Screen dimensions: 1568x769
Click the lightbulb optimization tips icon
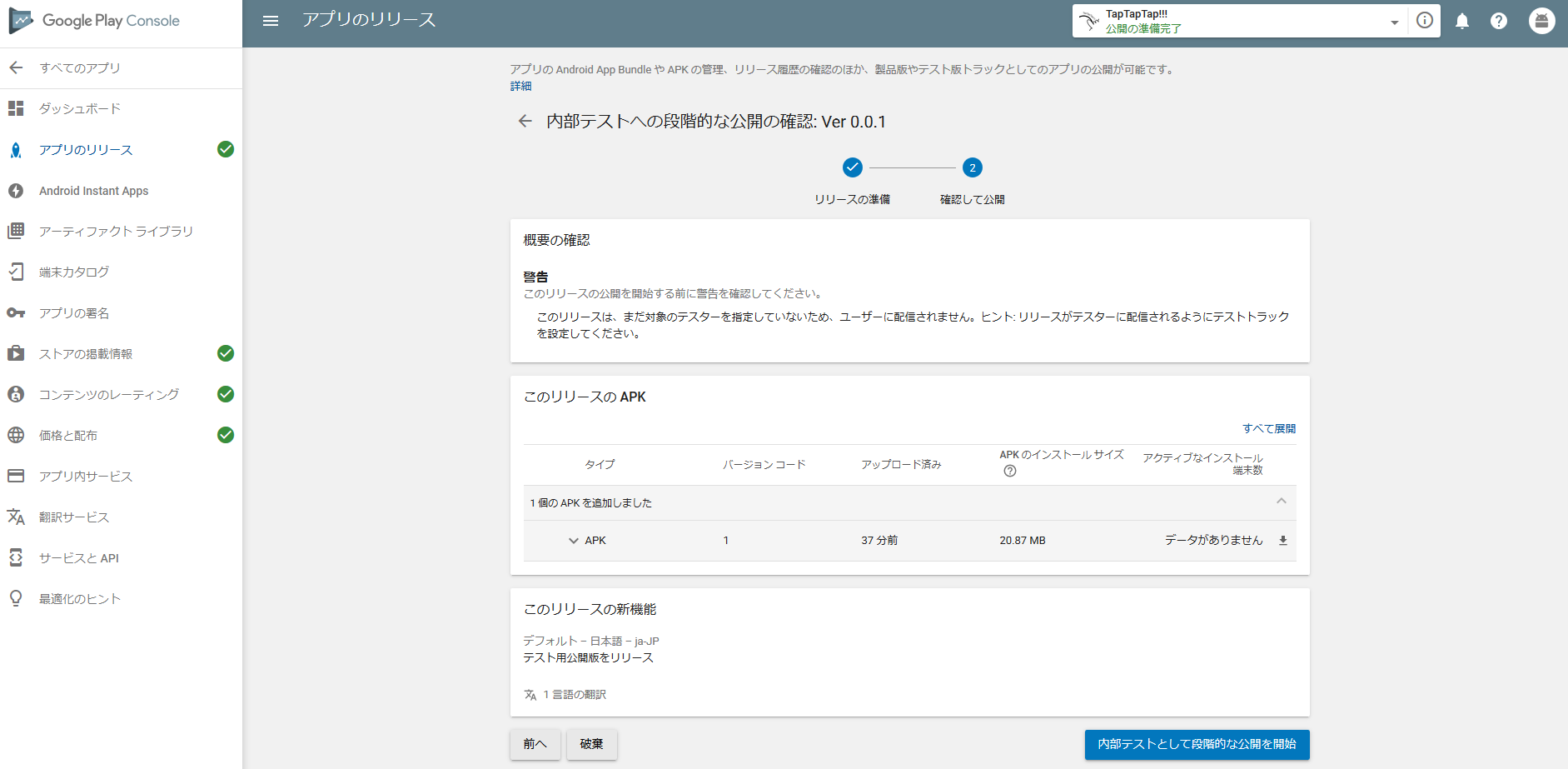pyautogui.click(x=16, y=598)
